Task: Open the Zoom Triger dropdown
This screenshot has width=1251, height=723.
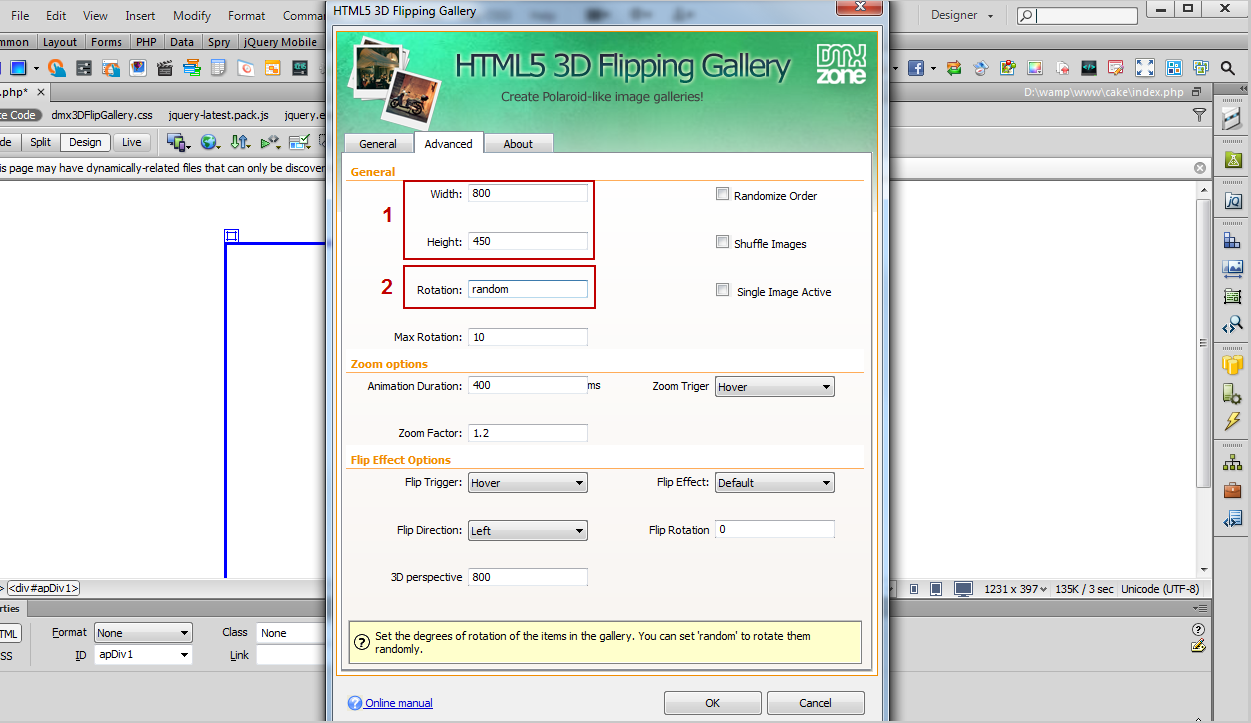Action: (x=774, y=387)
